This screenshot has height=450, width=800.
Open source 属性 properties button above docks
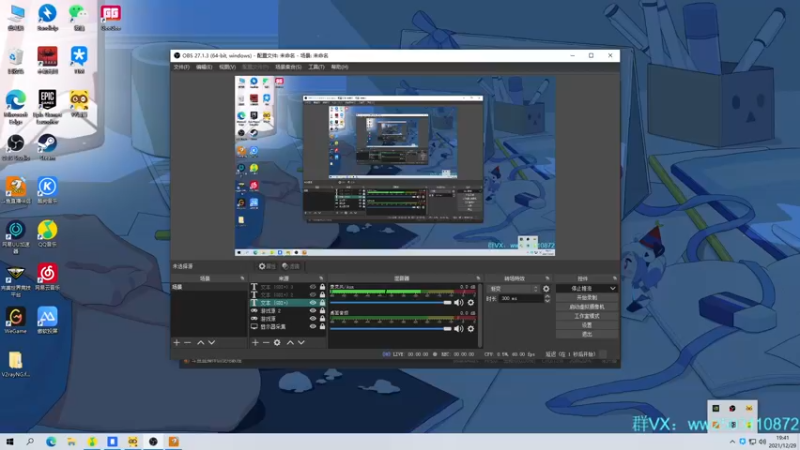coord(266,266)
